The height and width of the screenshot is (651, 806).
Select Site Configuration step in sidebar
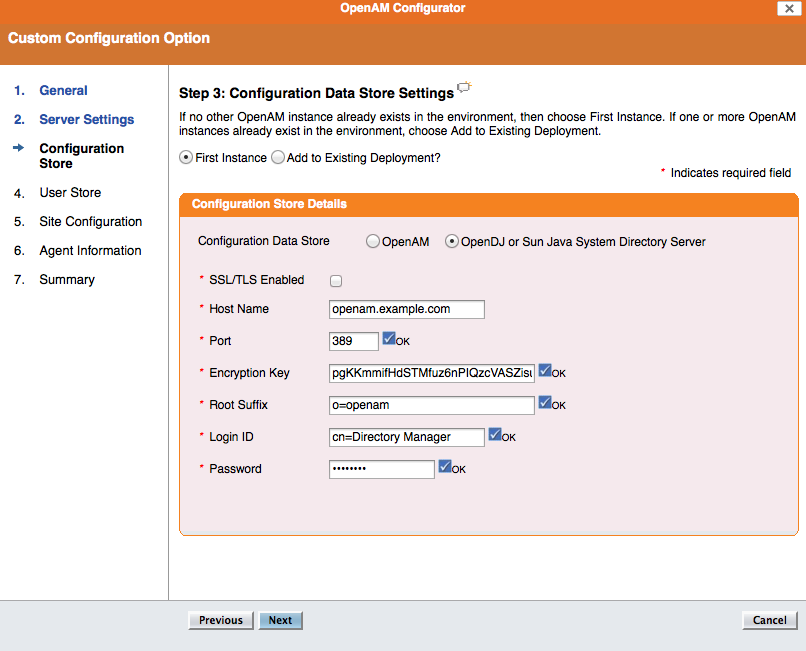[x=90, y=222]
